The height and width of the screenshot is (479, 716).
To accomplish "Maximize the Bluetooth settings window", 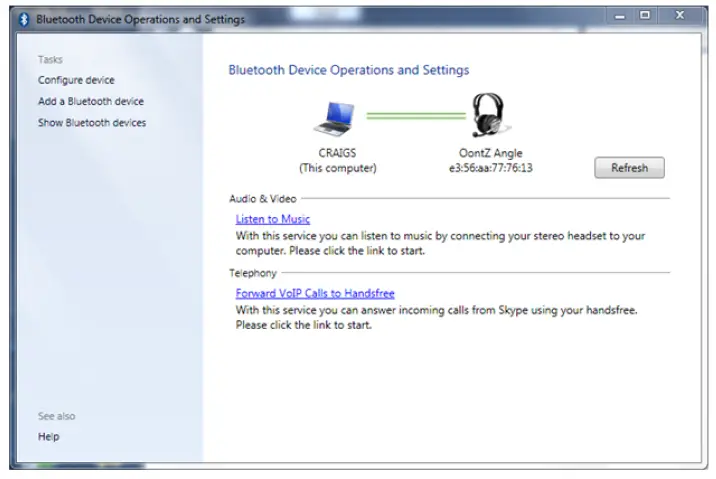I will [645, 16].
